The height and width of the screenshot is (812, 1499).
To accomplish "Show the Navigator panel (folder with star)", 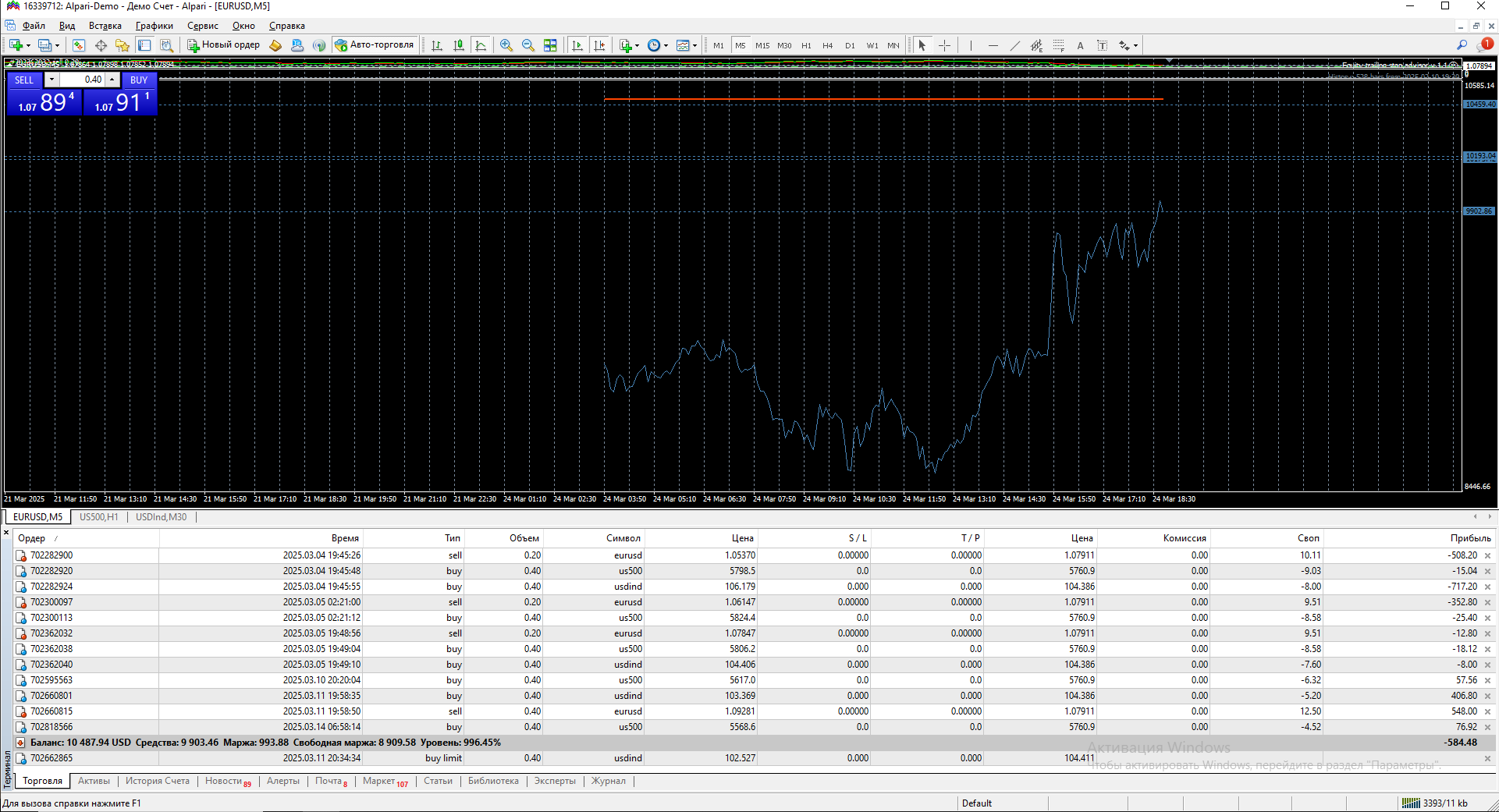I will coord(123,45).
